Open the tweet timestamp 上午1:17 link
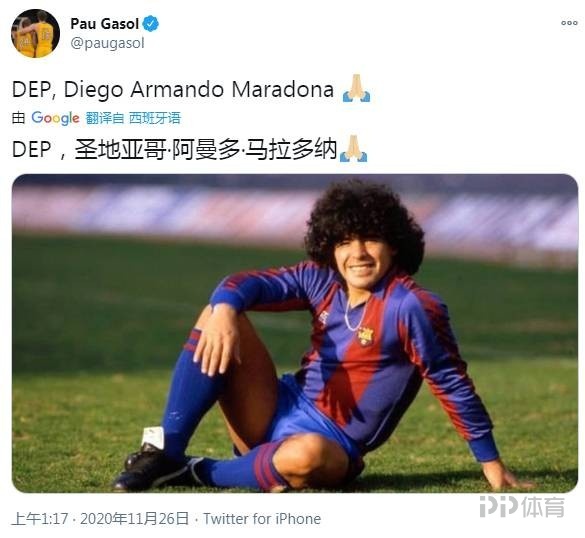Screen dimensions: 585x538 (40, 519)
